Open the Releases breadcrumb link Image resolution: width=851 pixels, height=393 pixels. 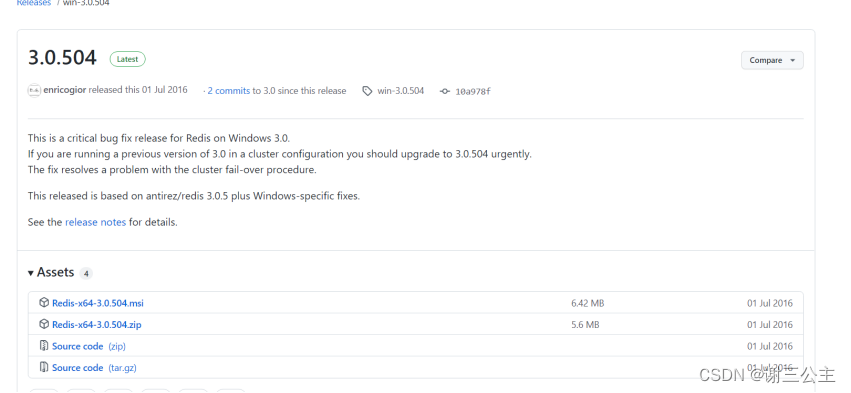tap(34, 3)
